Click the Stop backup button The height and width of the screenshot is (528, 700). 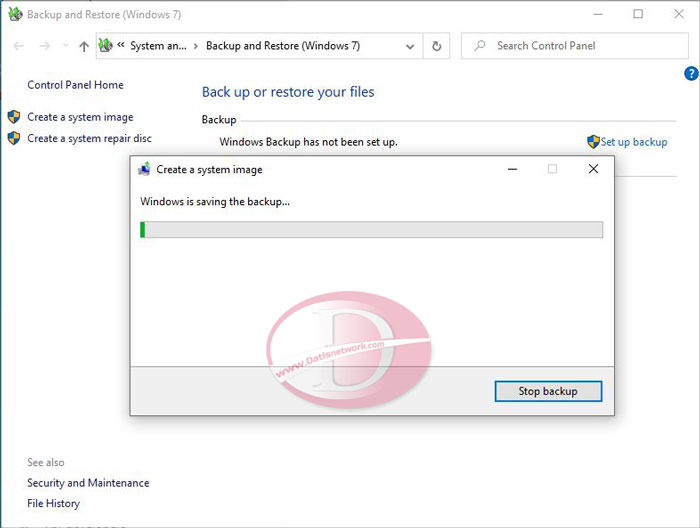click(x=548, y=391)
